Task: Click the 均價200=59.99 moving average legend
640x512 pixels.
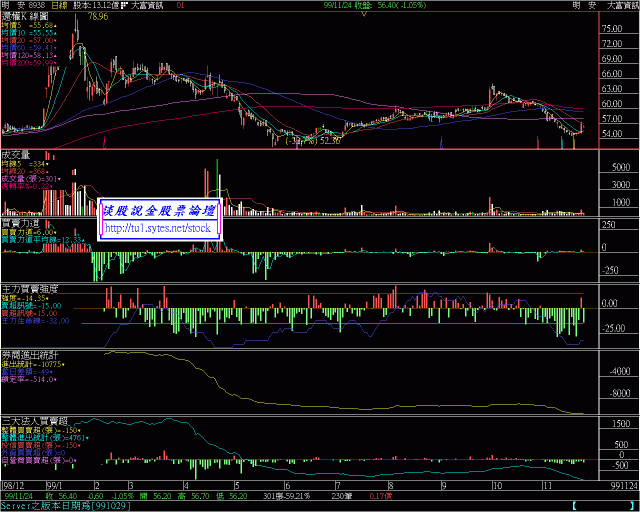Action: (29, 63)
